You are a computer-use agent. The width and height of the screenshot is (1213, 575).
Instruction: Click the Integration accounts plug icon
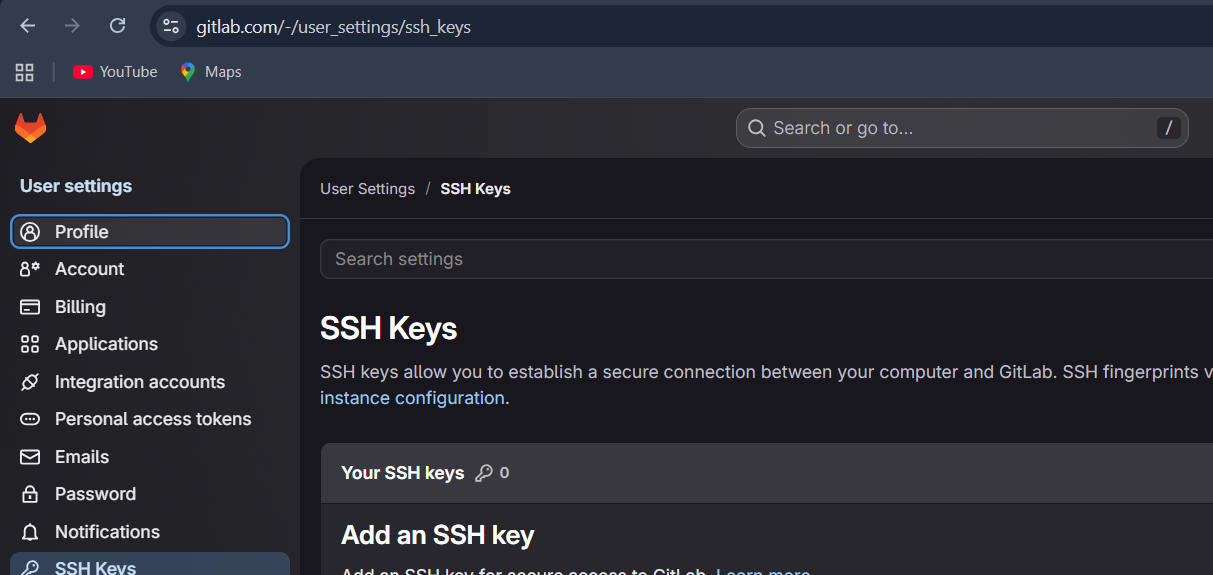point(30,382)
